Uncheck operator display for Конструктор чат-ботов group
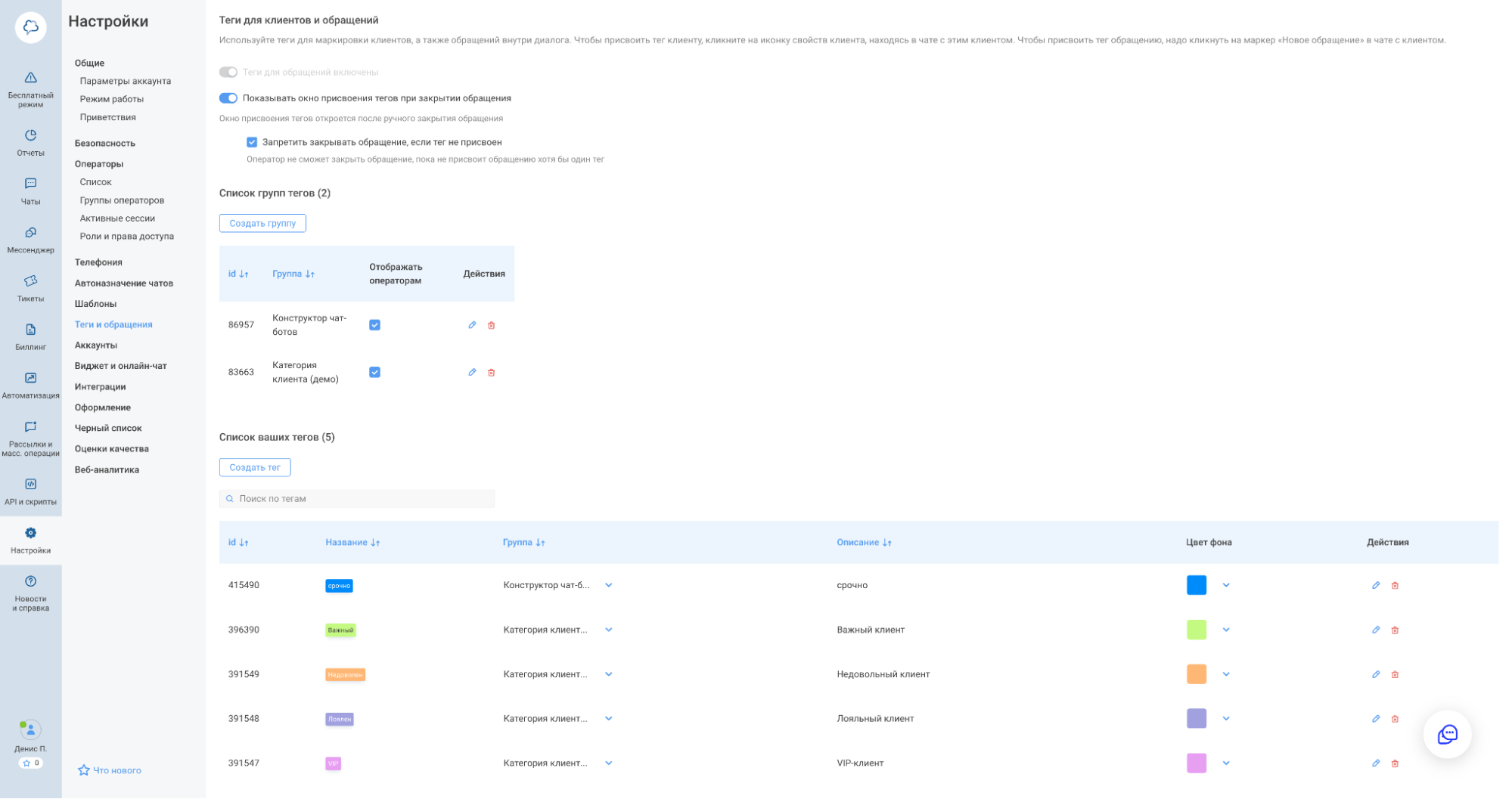 tap(374, 325)
